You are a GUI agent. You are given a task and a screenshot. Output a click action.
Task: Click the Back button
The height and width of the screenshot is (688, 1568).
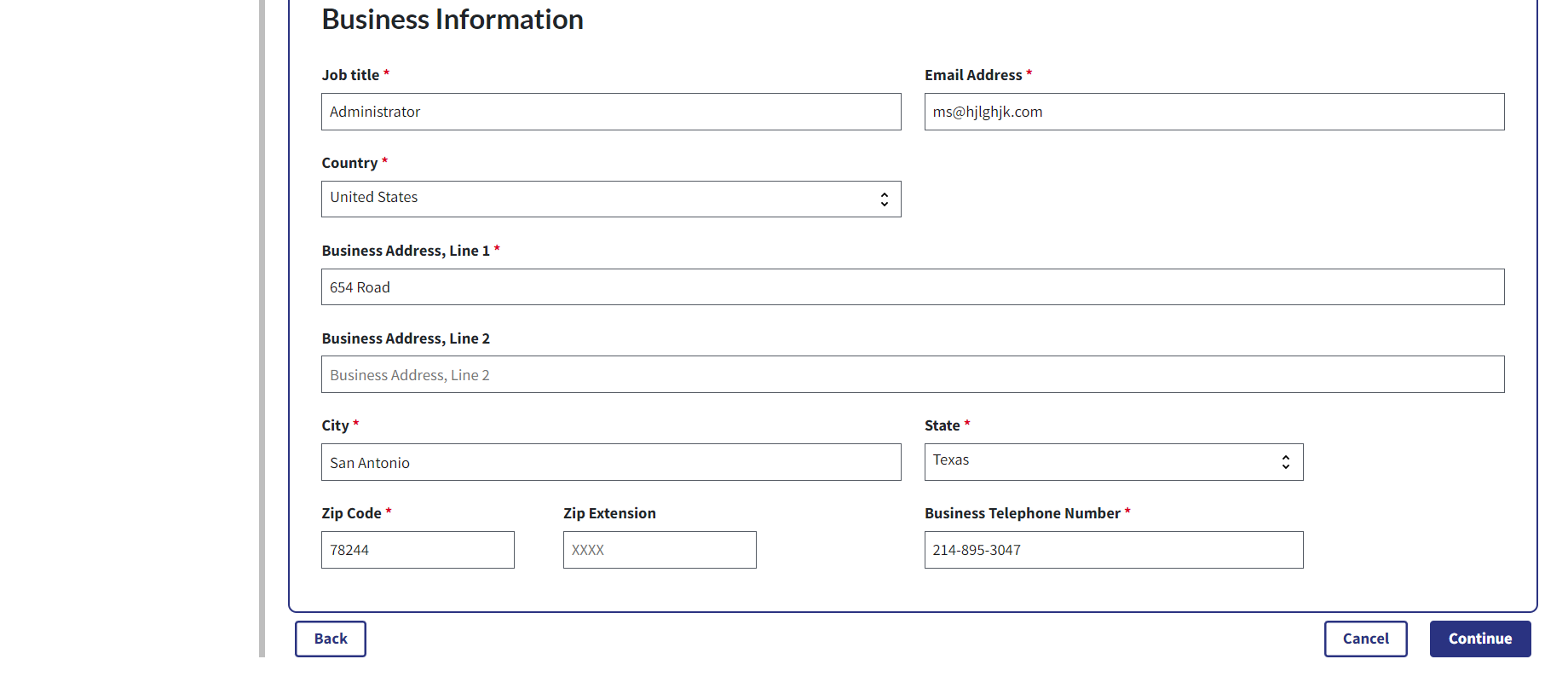click(x=331, y=639)
